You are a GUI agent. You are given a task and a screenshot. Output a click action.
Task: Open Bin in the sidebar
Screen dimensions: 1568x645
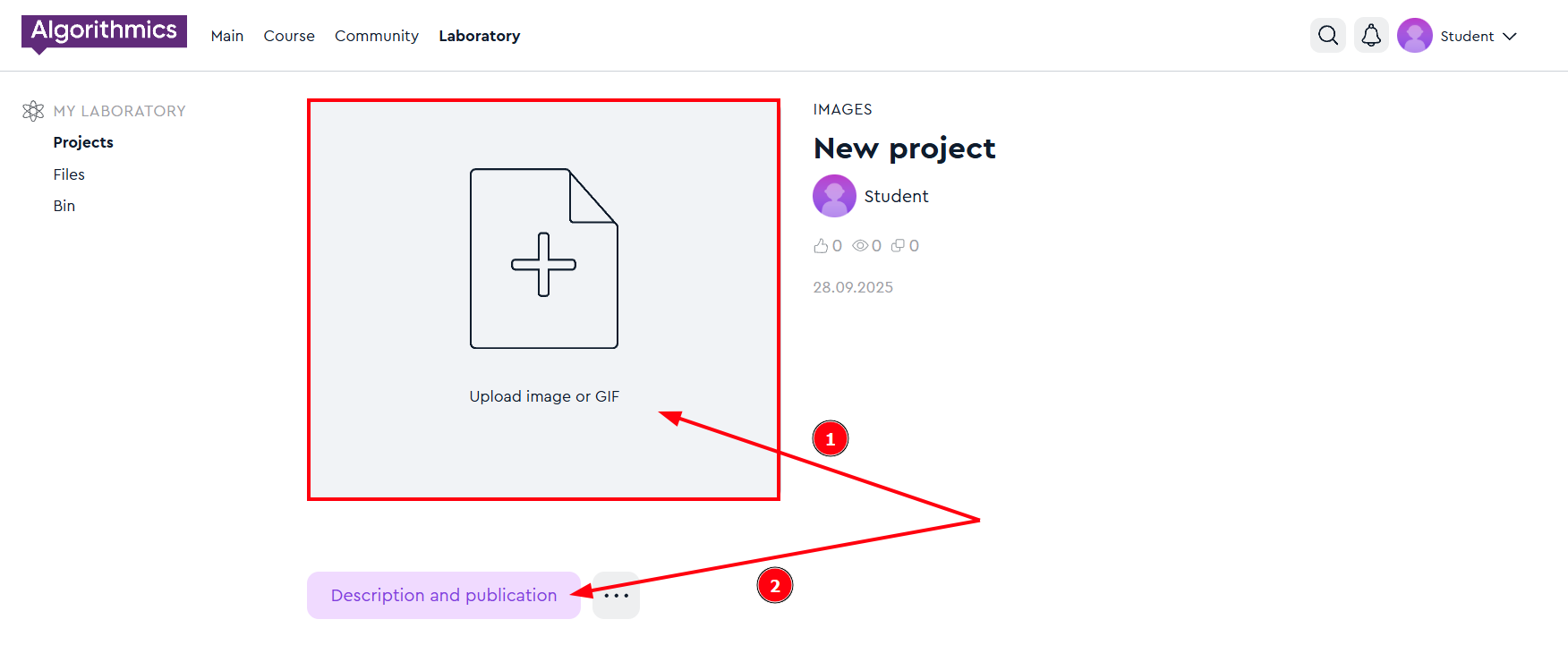pyautogui.click(x=64, y=206)
